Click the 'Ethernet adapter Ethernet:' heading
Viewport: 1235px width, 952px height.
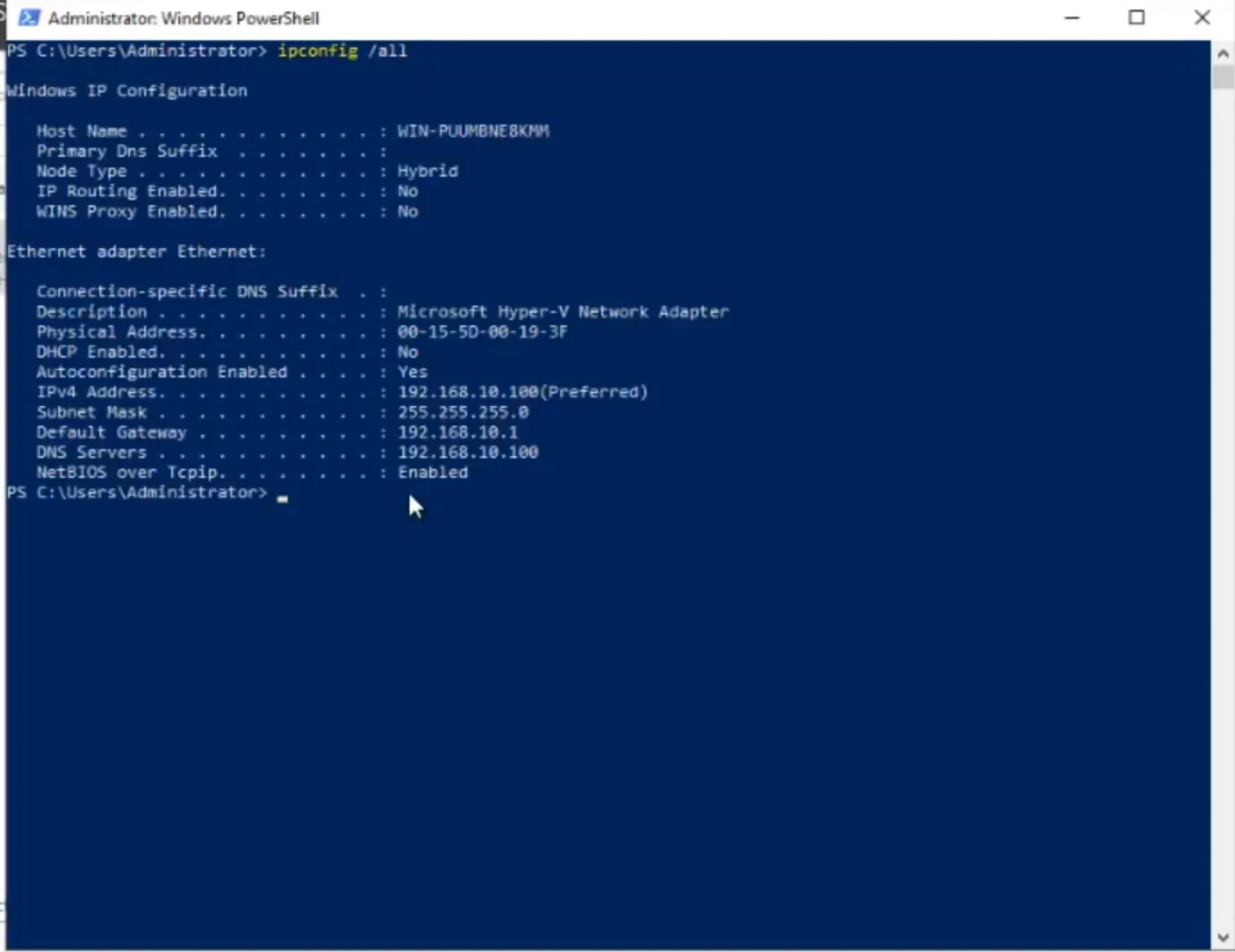click(x=136, y=252)
